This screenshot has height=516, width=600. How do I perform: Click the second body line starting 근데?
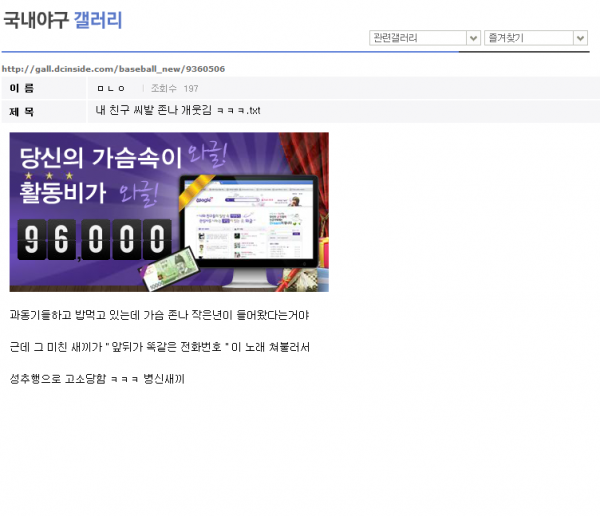click(159, 347)
